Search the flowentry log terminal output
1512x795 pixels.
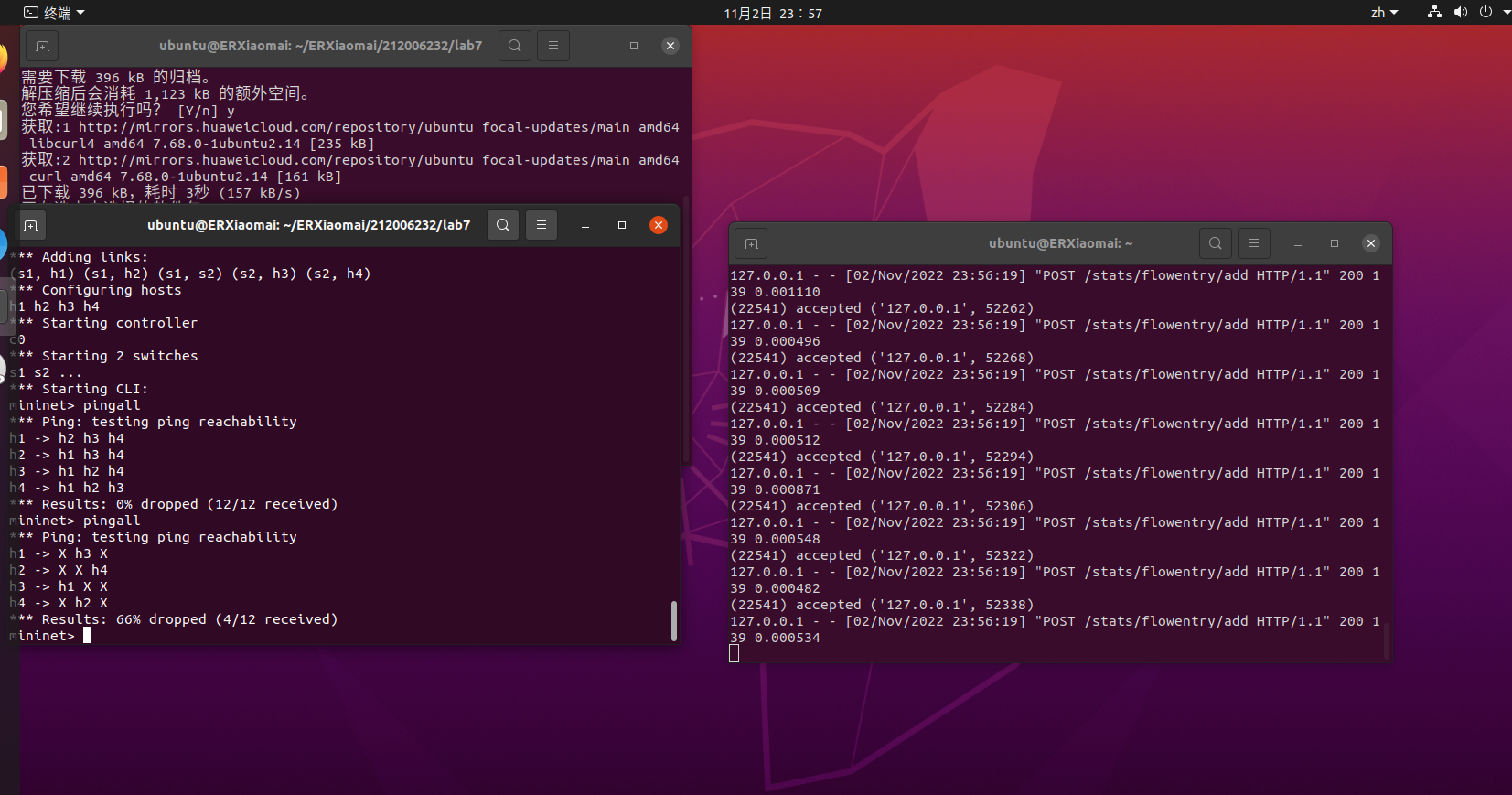[1216, 243]
